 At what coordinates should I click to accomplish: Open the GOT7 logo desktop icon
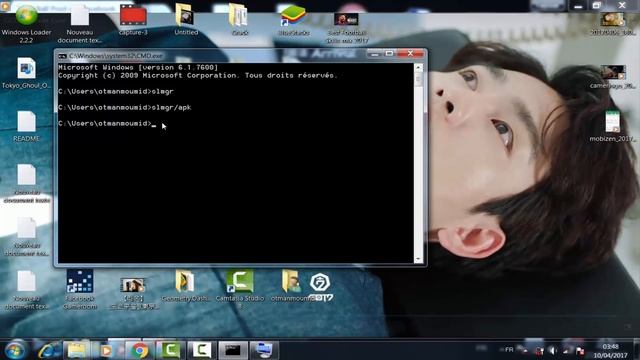(320, 287)
